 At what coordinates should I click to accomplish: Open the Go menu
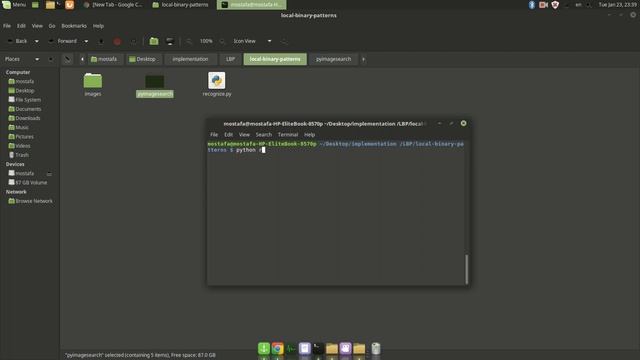(52, 26)
